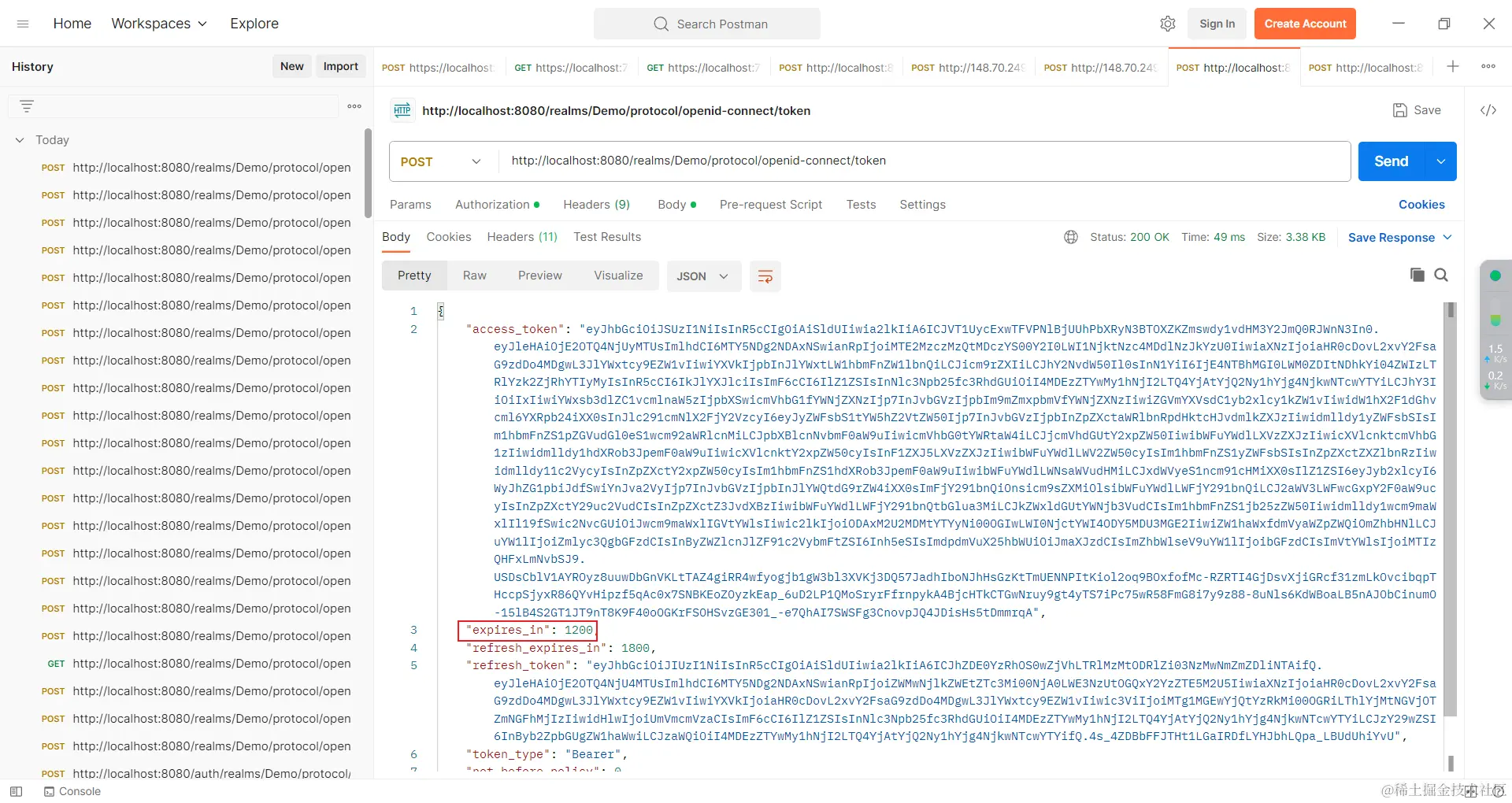Open the response Cookies tab
The height and width of the screenshot is (803, 1512).
coord(449,237)
